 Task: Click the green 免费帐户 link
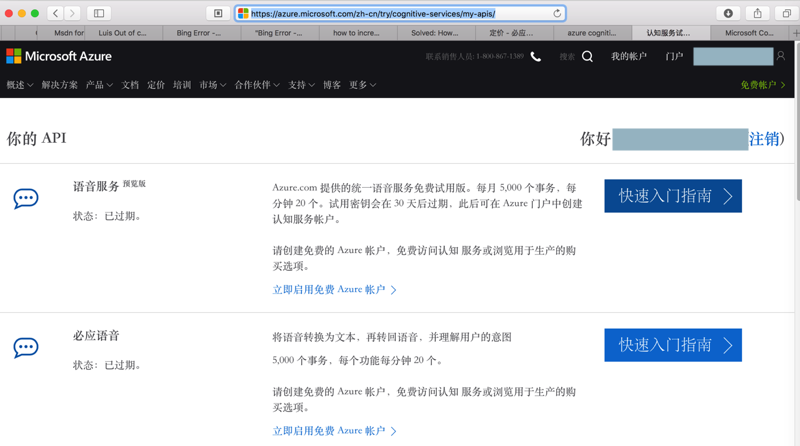(763, 85)
